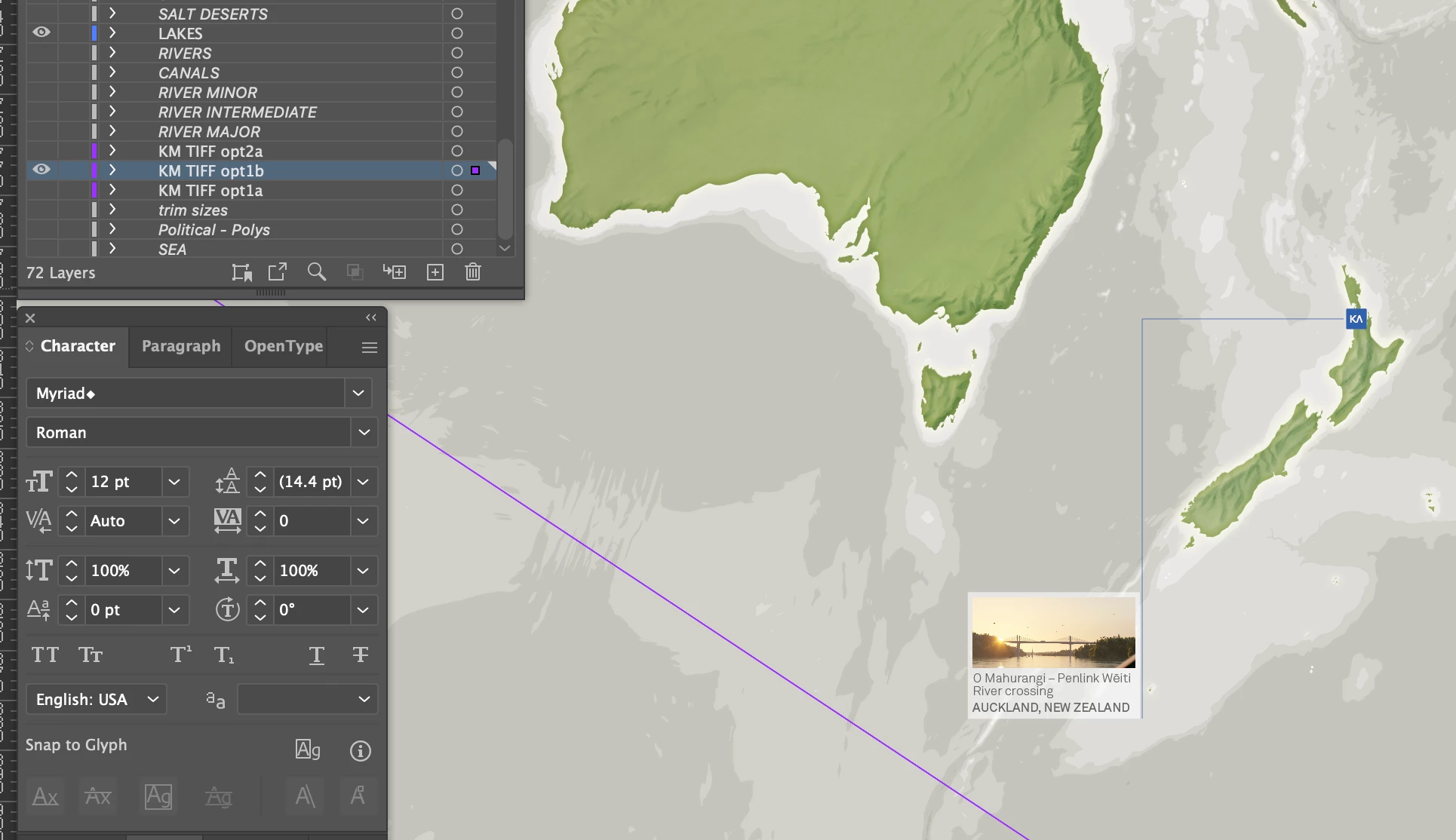Open the Character panel options menu
Screen dimensions: 1456x840
369,348
